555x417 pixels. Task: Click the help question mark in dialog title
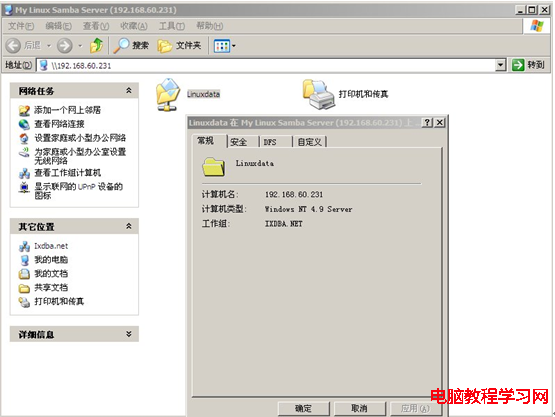(427, 122)
